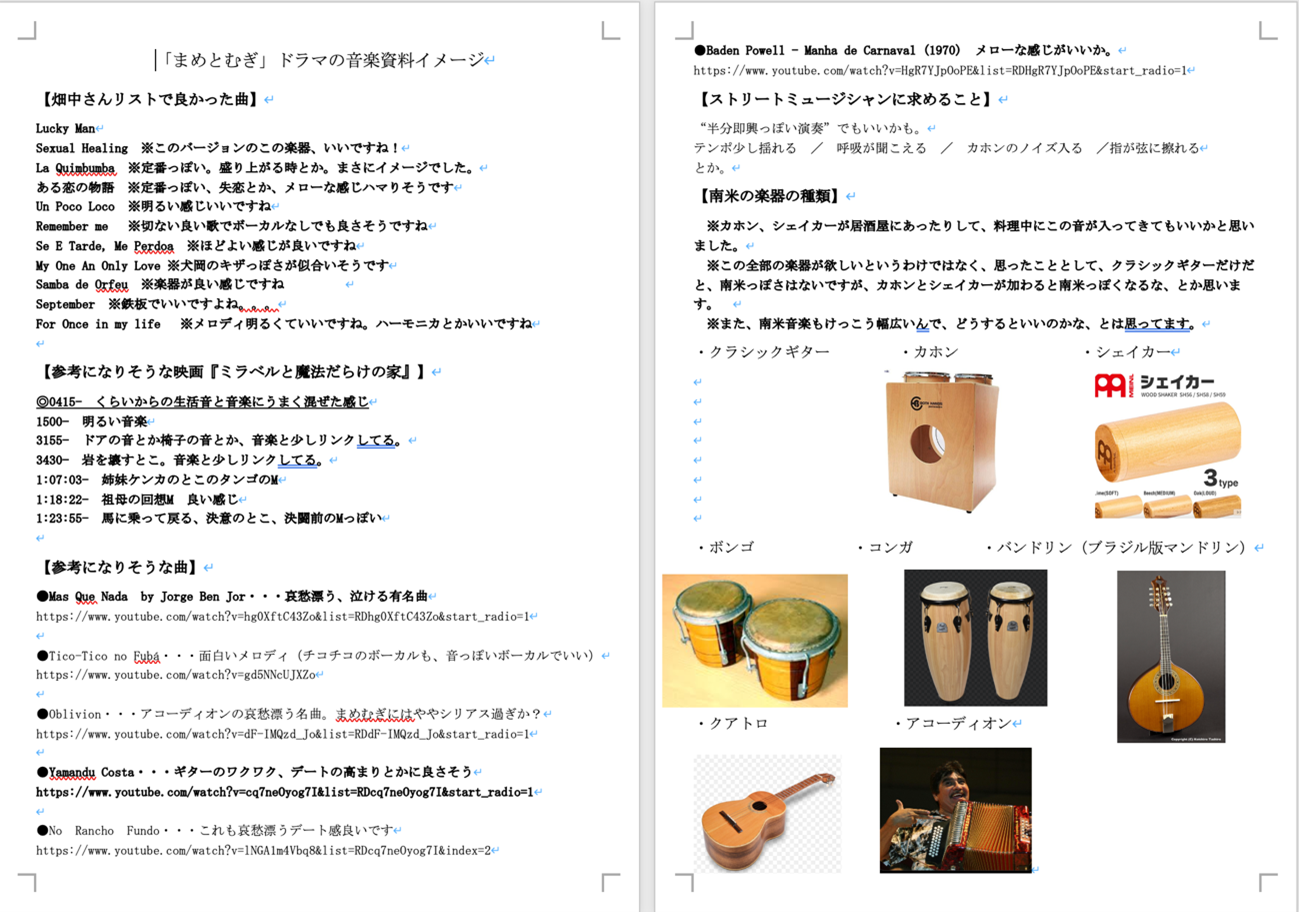Click the 'For Once in my life' line
1299x912 pixels.
point(284,323)
